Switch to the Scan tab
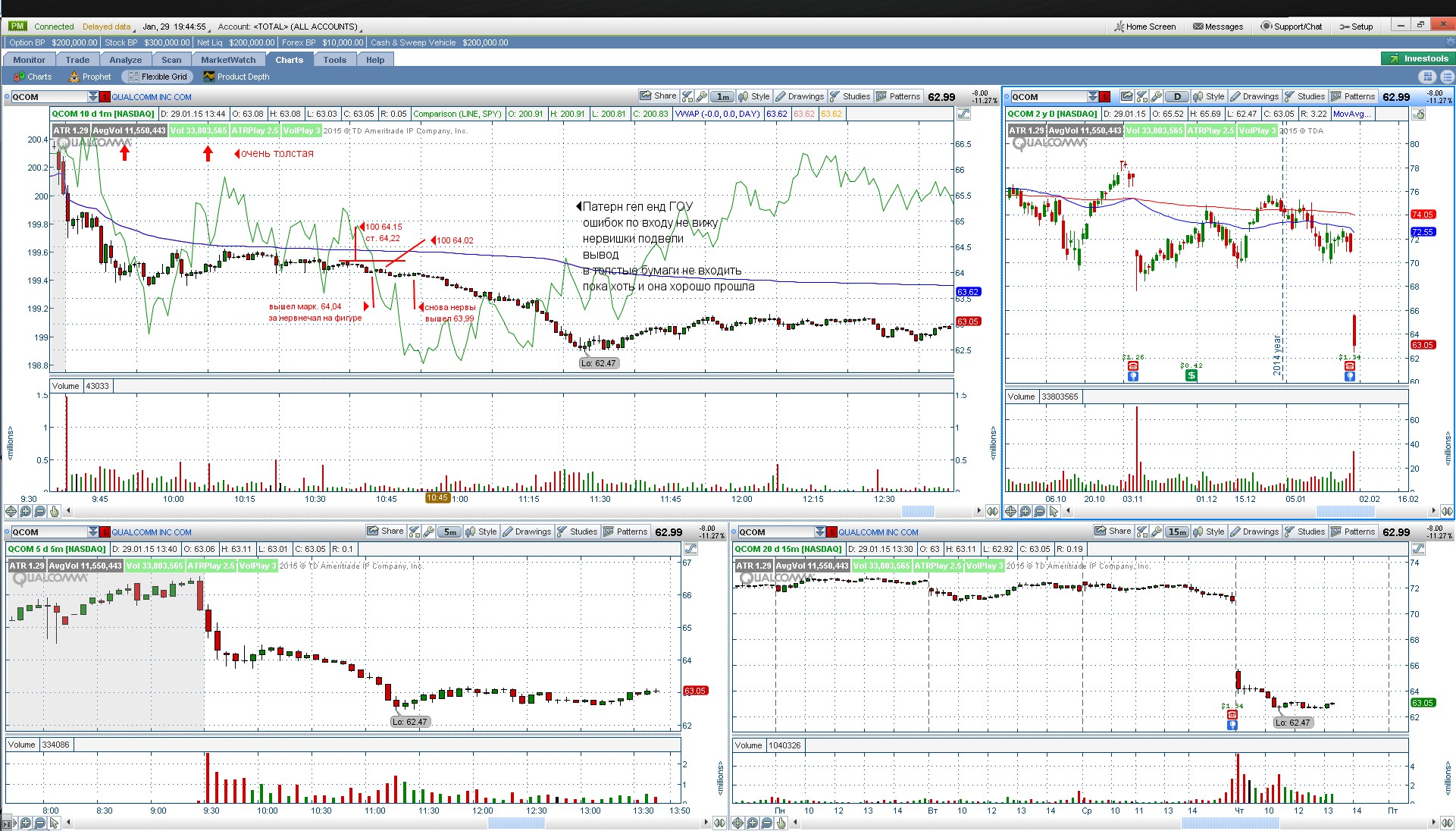 [171, 60]
